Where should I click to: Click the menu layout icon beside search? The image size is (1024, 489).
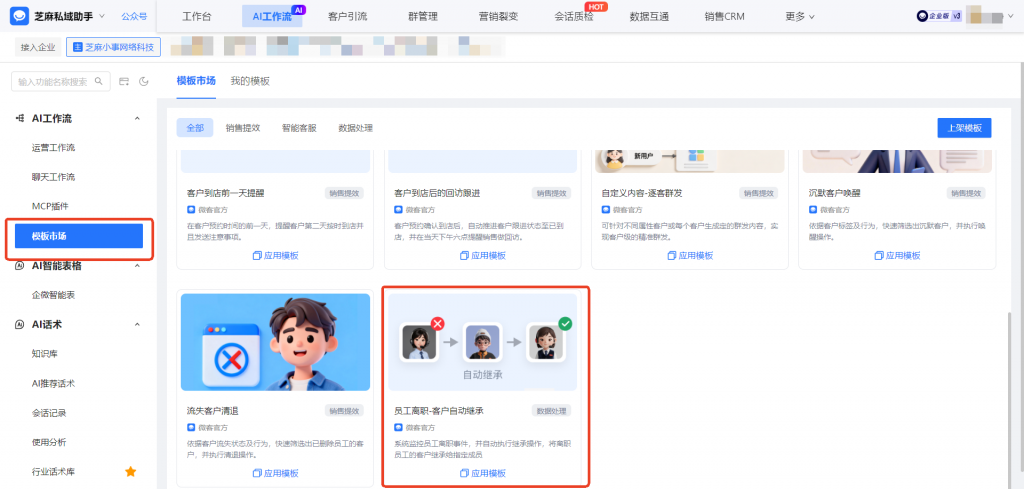124,82
